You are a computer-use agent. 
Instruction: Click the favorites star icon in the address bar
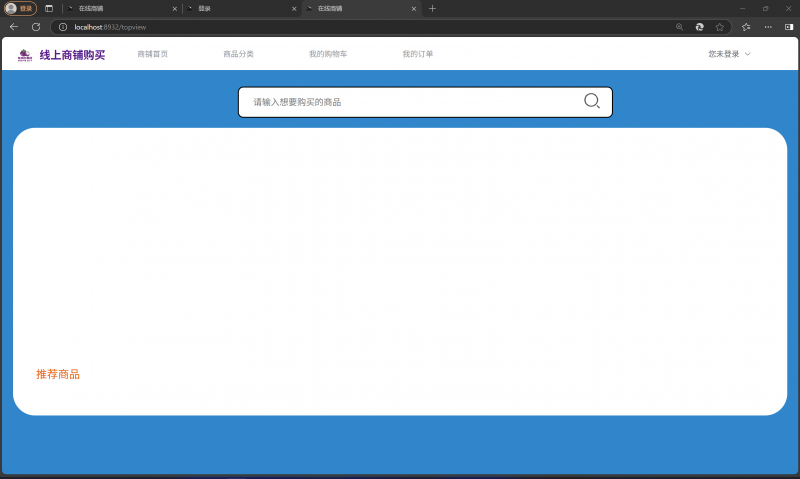719,27
